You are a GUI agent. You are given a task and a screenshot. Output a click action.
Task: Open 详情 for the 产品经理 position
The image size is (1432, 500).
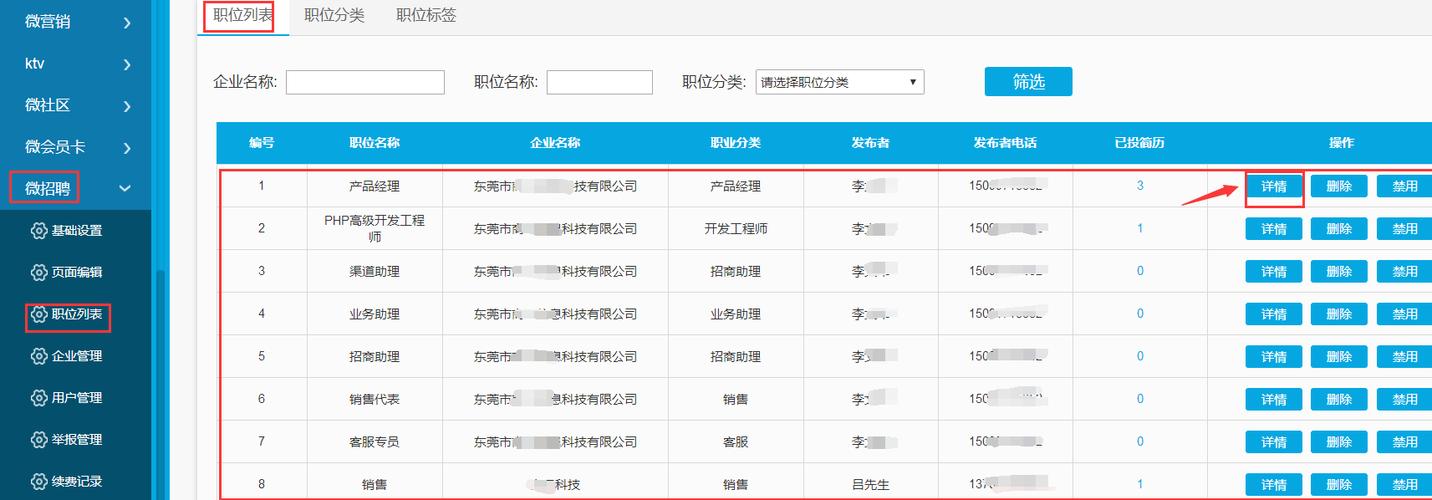tap(1273, 186)
